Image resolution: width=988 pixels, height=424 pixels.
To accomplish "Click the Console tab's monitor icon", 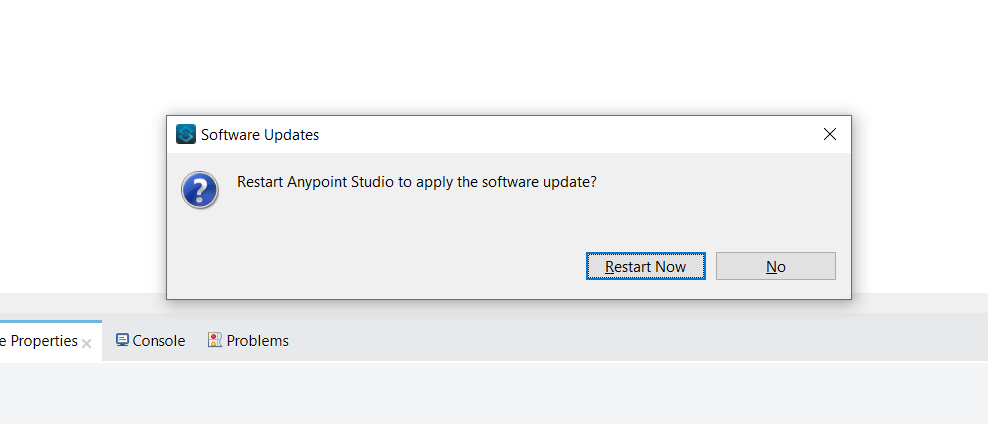I will (x=122, y=340).
